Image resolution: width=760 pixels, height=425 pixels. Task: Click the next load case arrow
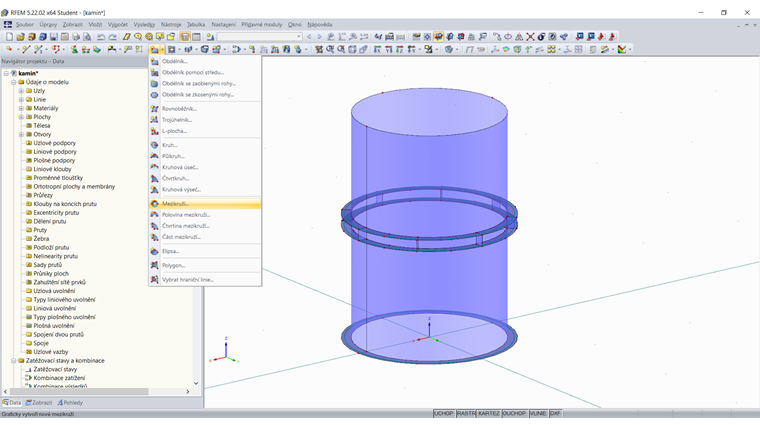[319, 37]
